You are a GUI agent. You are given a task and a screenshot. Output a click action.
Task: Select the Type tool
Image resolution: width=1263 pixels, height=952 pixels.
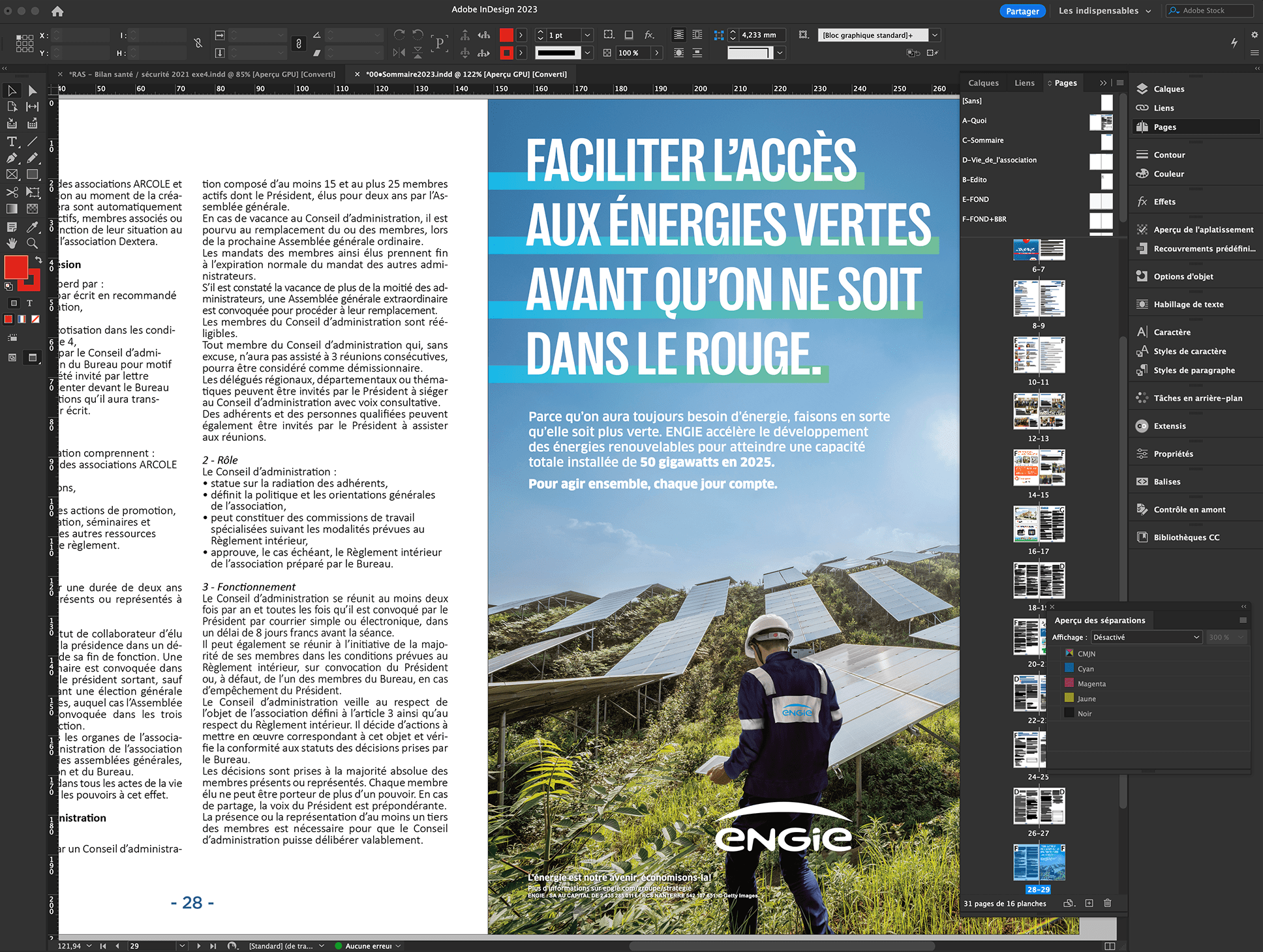12,141
